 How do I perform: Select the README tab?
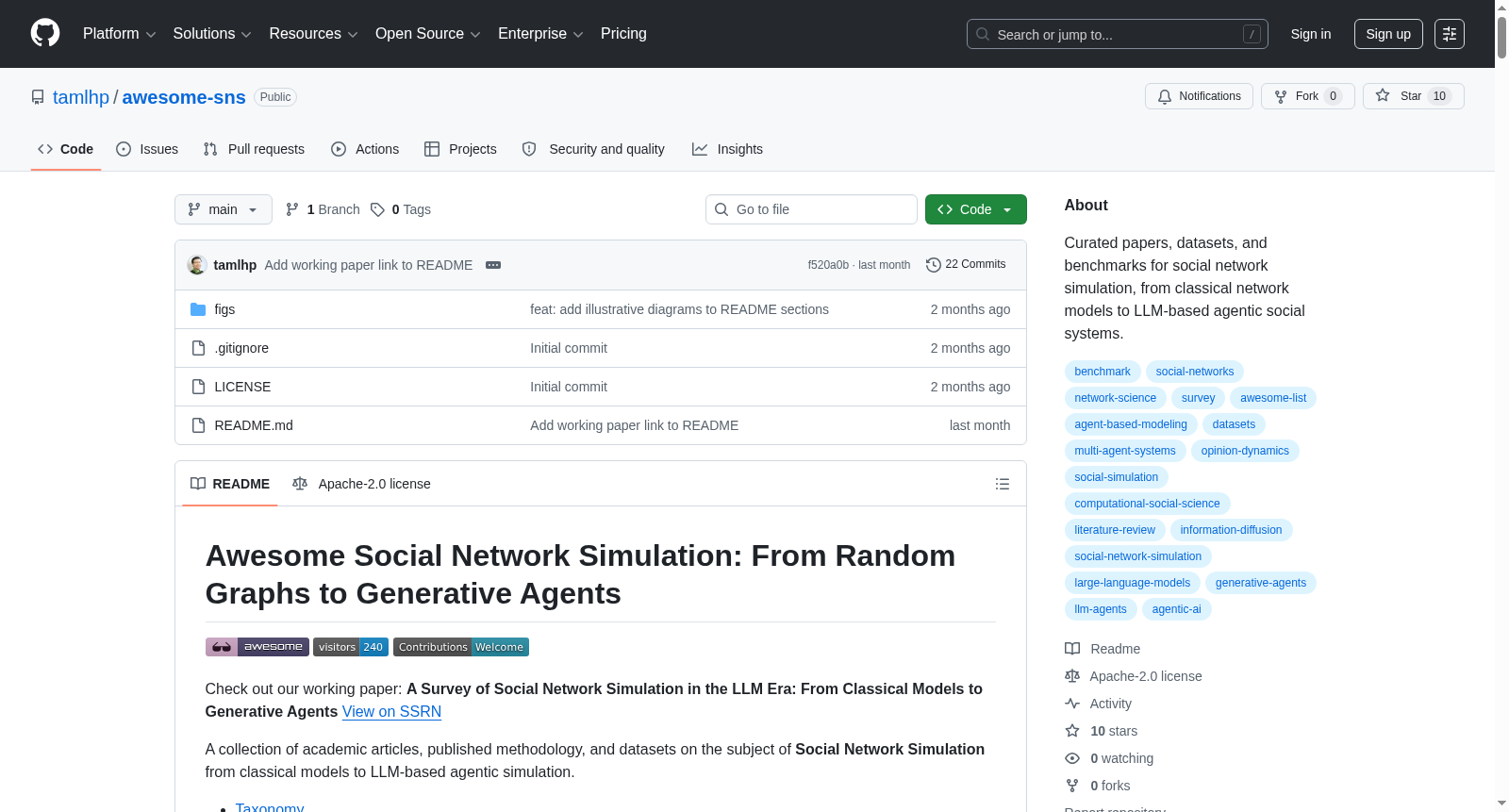point(230,484)
